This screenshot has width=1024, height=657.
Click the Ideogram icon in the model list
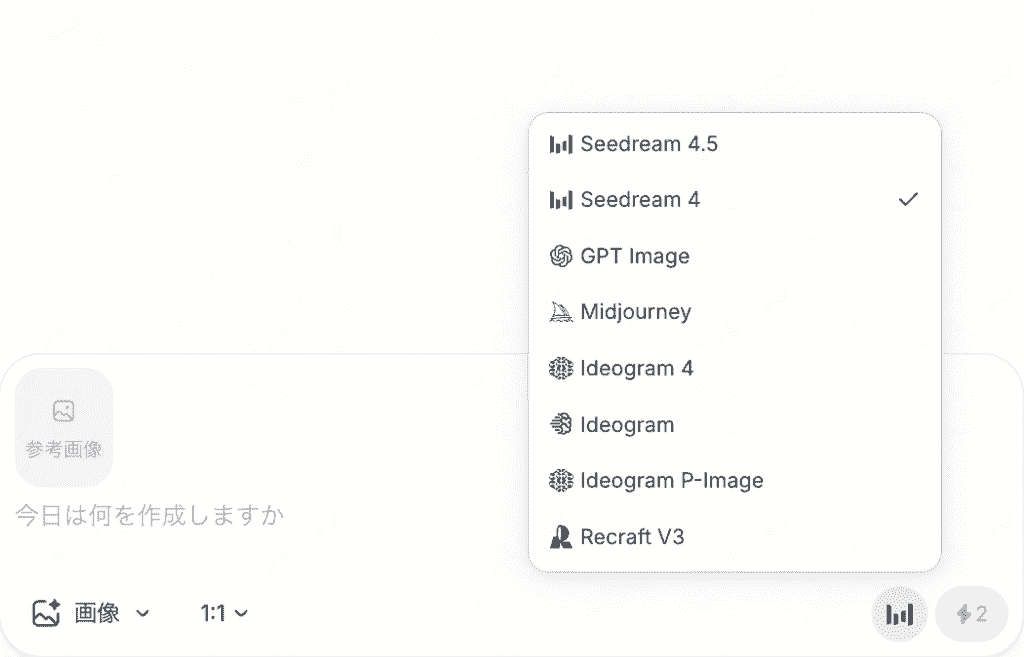(560, 425)
